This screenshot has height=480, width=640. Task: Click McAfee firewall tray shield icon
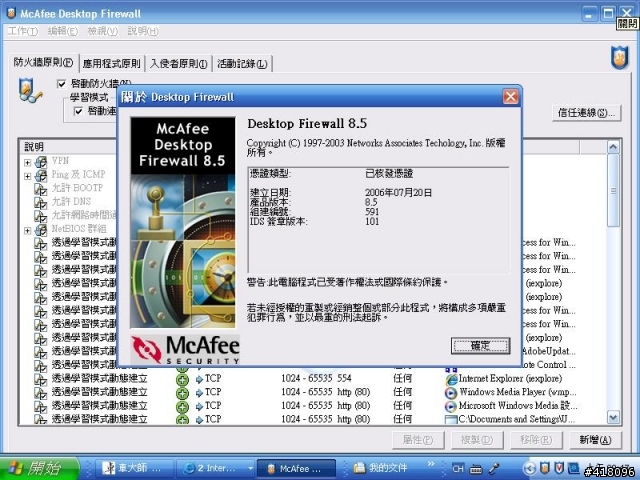(544, 468)
